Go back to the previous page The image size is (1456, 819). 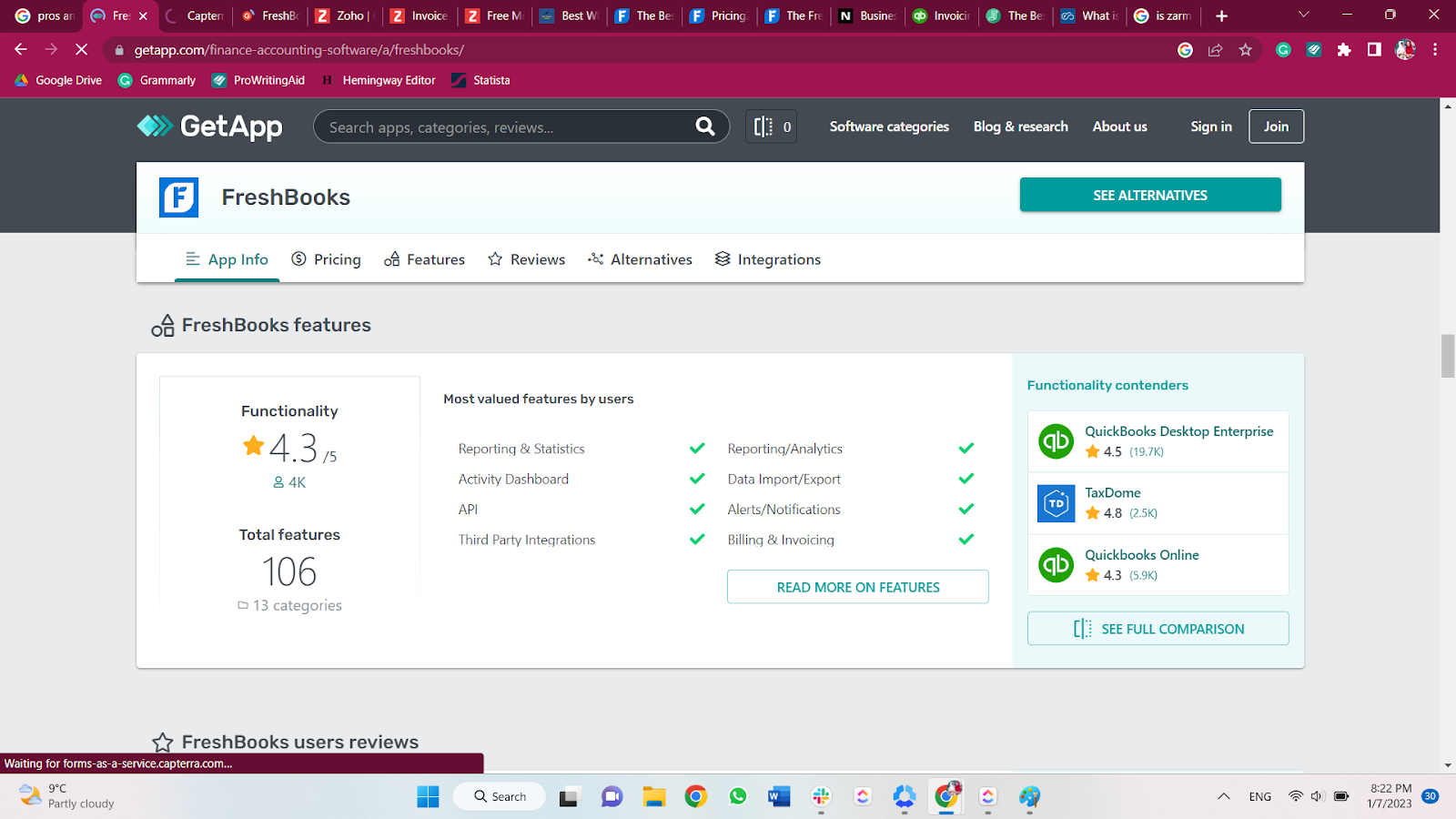pyautogui.click(x=21, y=50)
